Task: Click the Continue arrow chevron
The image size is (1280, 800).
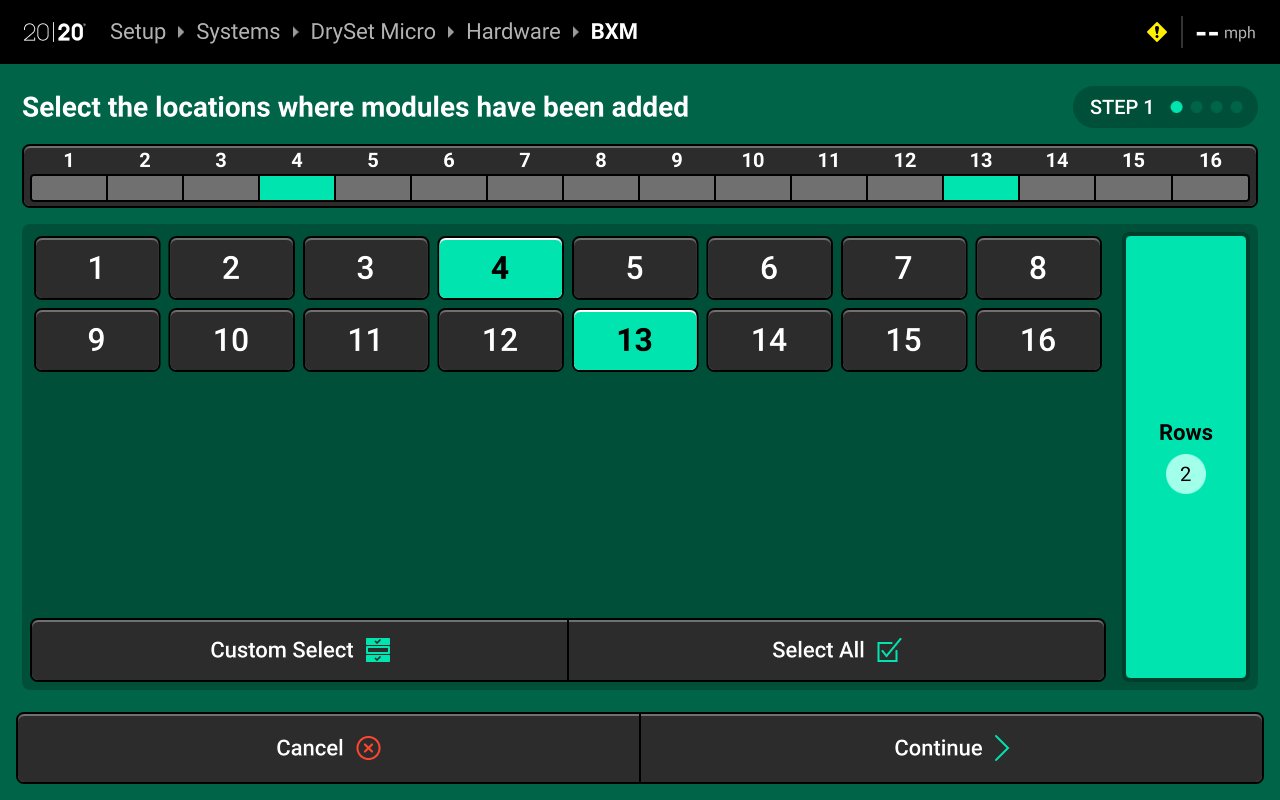Action: 1001,748
